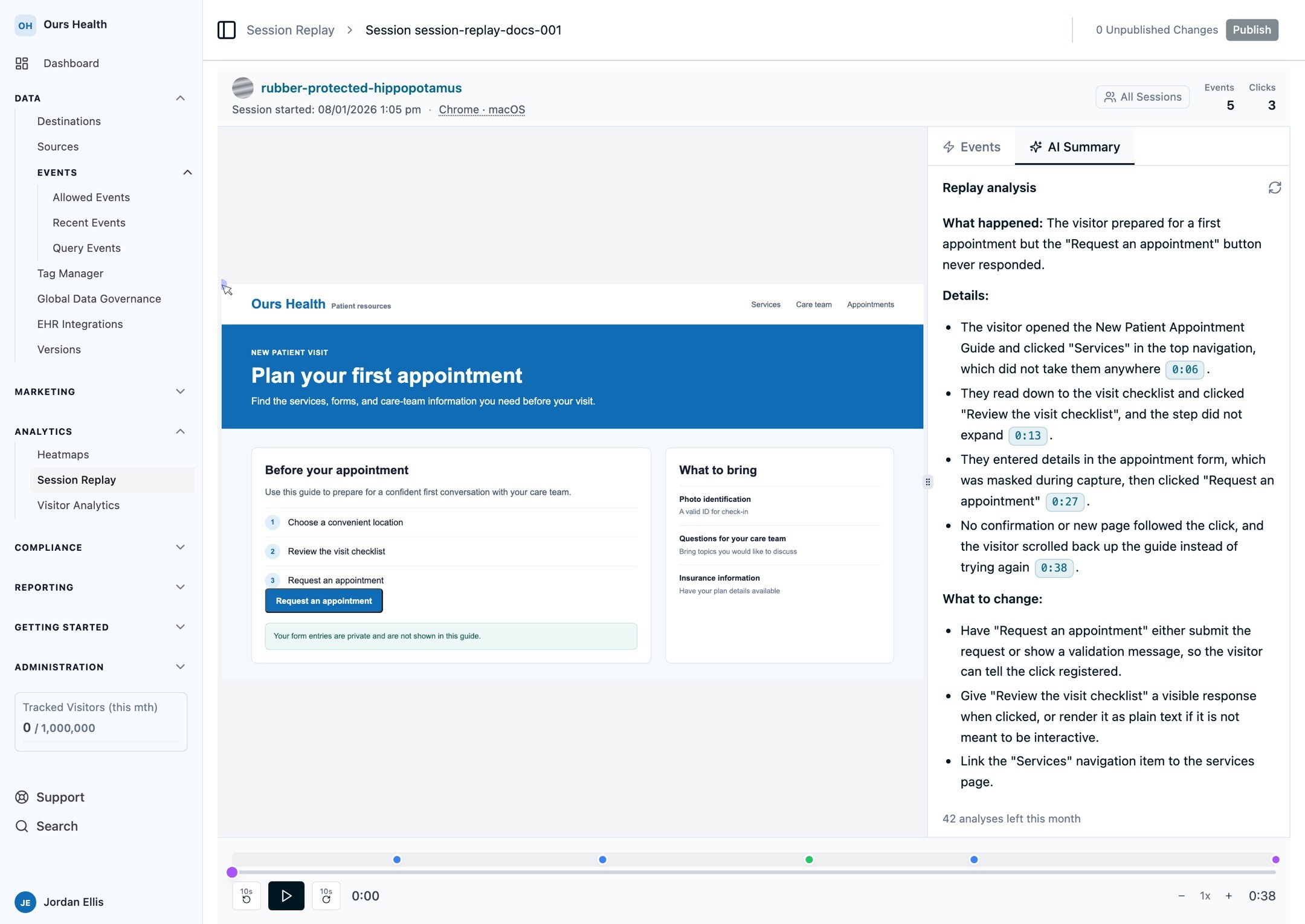Click the purple end timeline marker
Screen dimensions: 1305x924
[1275, 859]
